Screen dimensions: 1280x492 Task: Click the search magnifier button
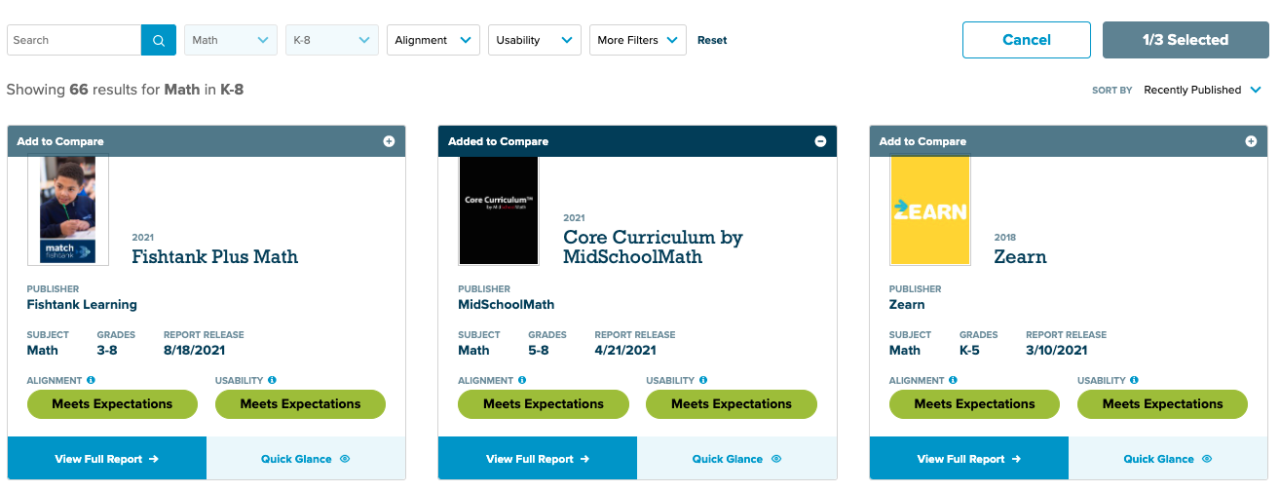[x=158, y=40]
